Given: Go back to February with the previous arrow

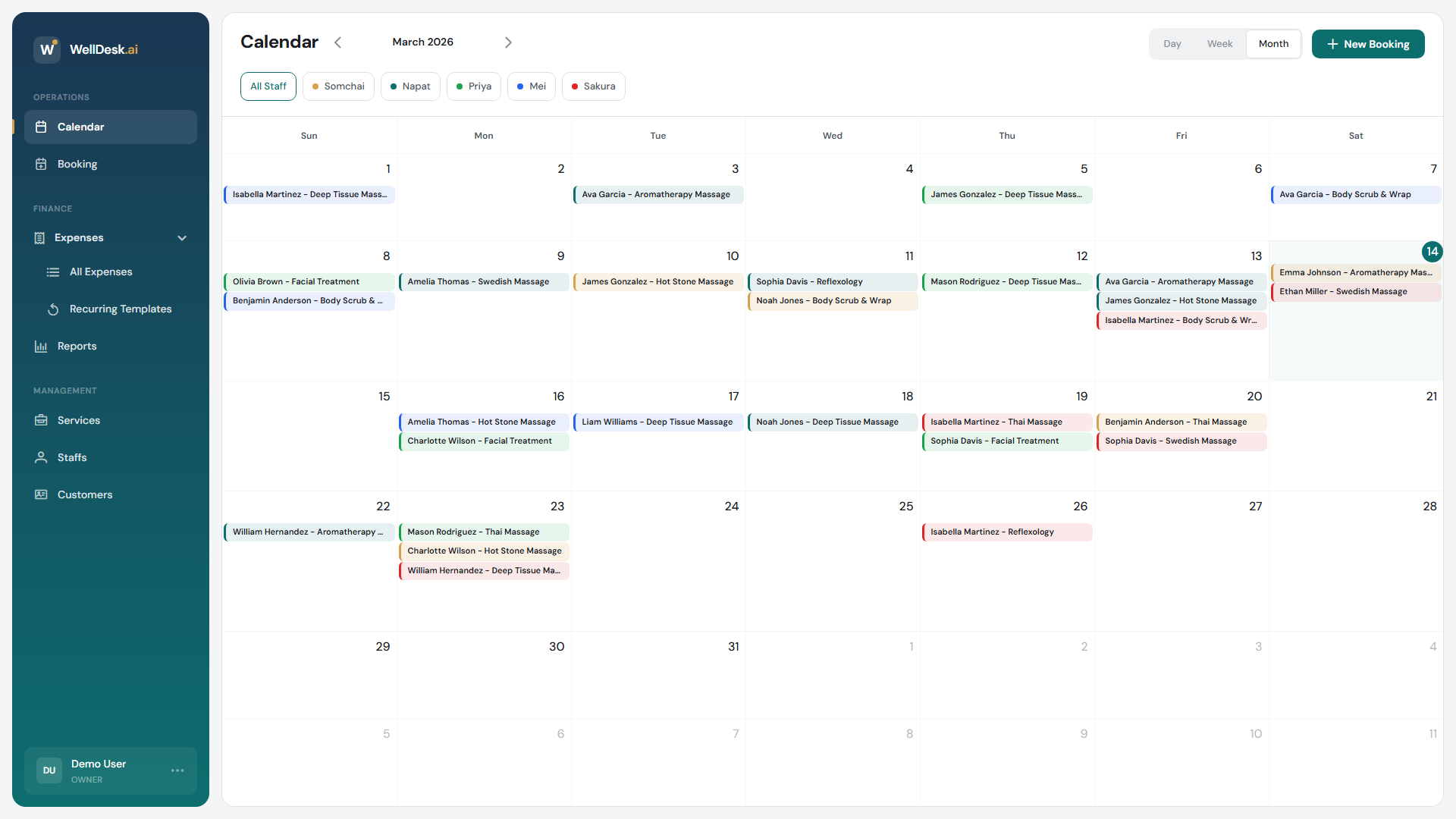Looking at the screenshot, I should 338,42.
